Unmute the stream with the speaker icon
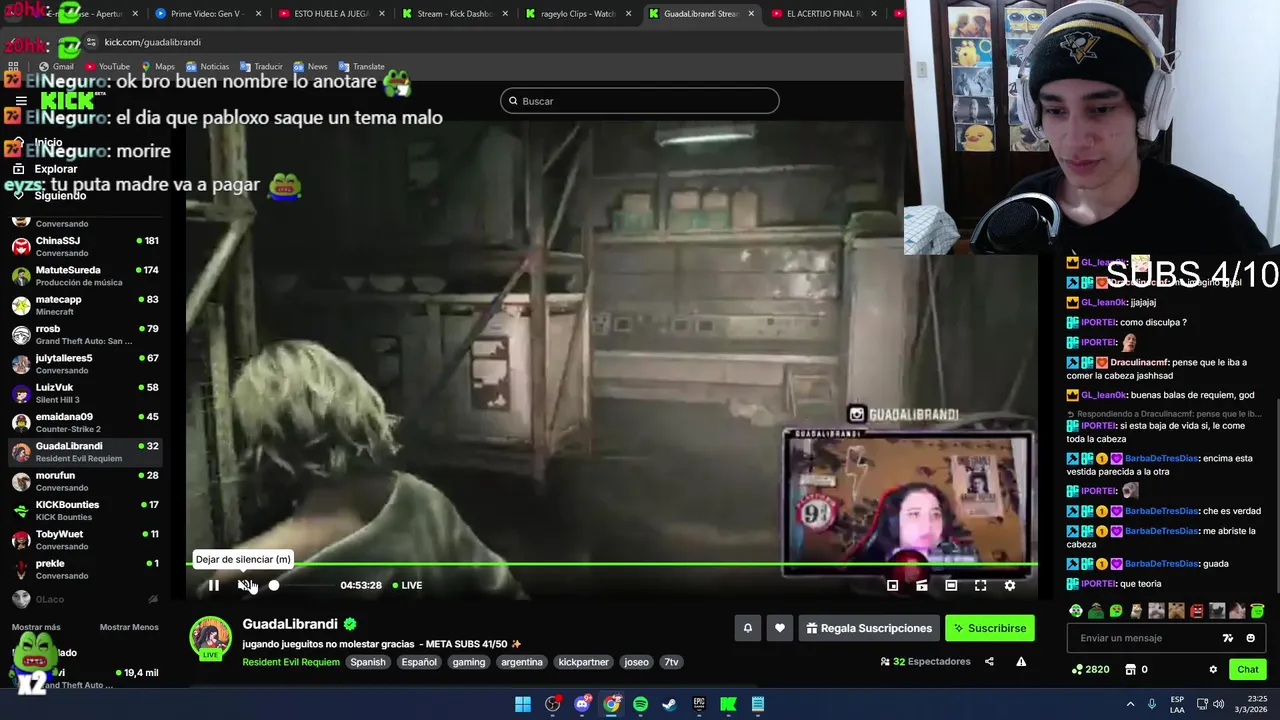This screenshot has width=1280, height=720. click(x=244, y=585)
